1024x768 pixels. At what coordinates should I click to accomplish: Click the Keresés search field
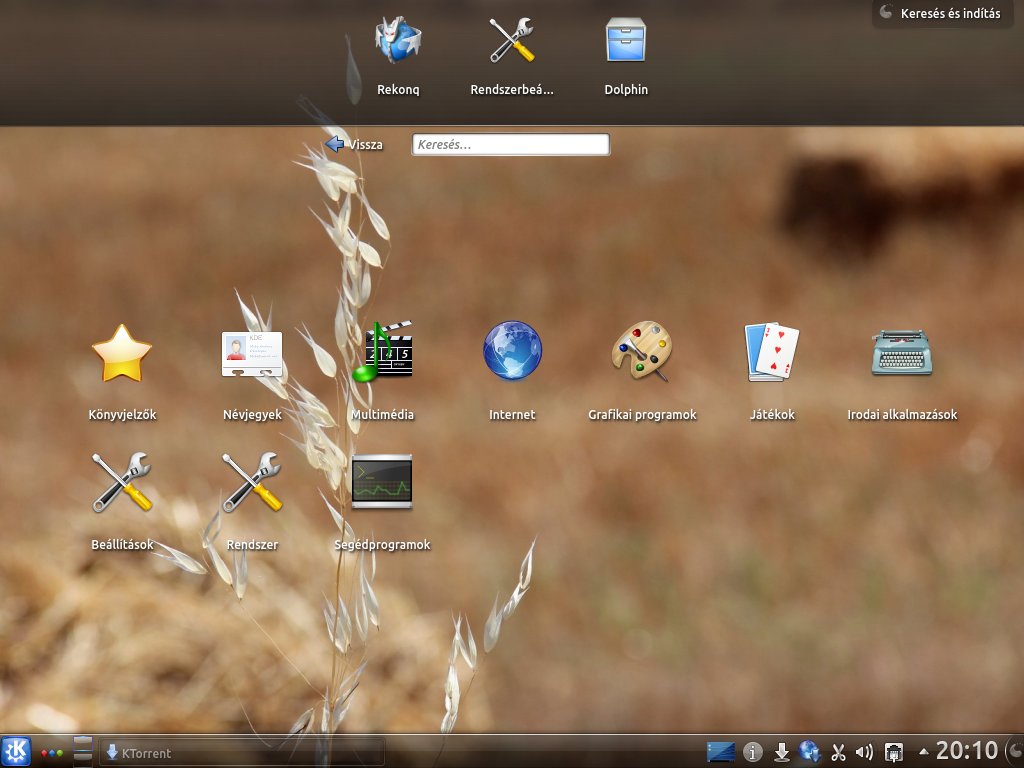511,144
